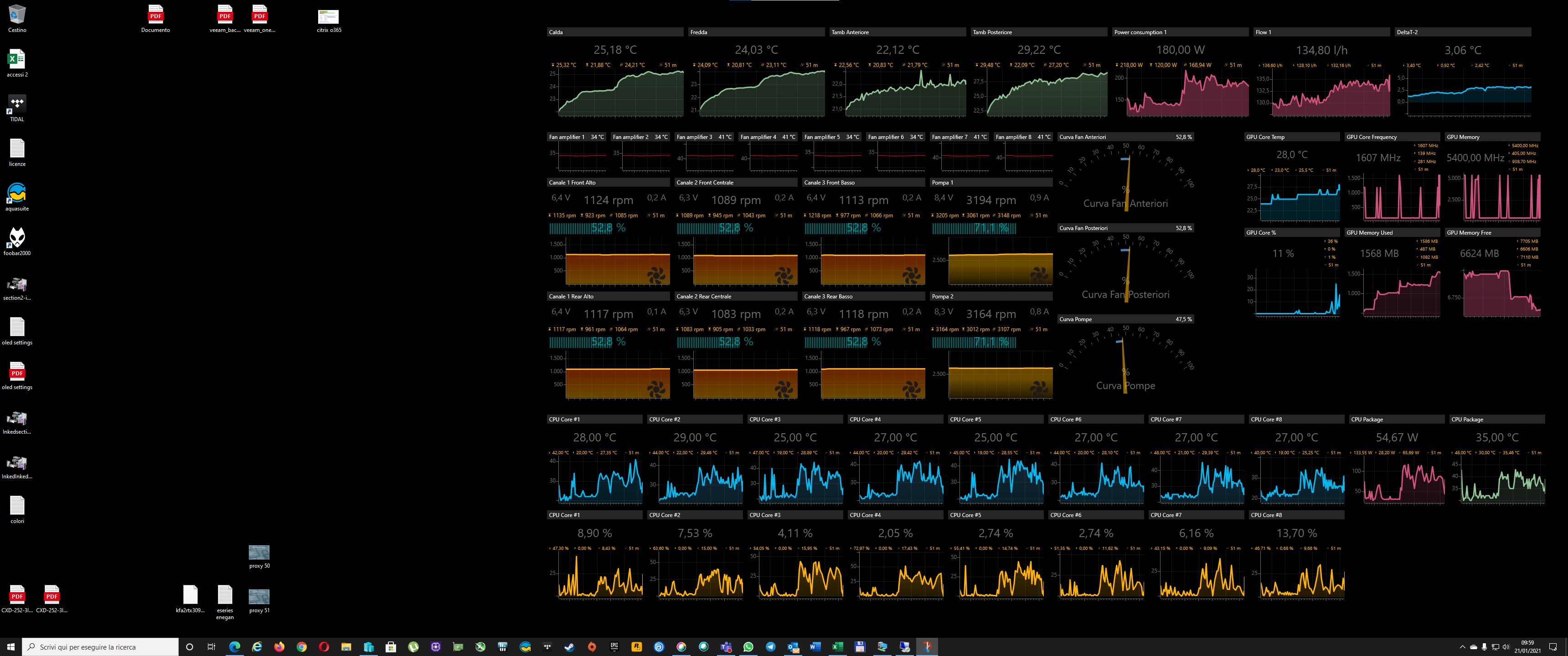Open WhatsApp in the taskbar
Viewport: 1568px width, 656px height.
tap(748, 647)
